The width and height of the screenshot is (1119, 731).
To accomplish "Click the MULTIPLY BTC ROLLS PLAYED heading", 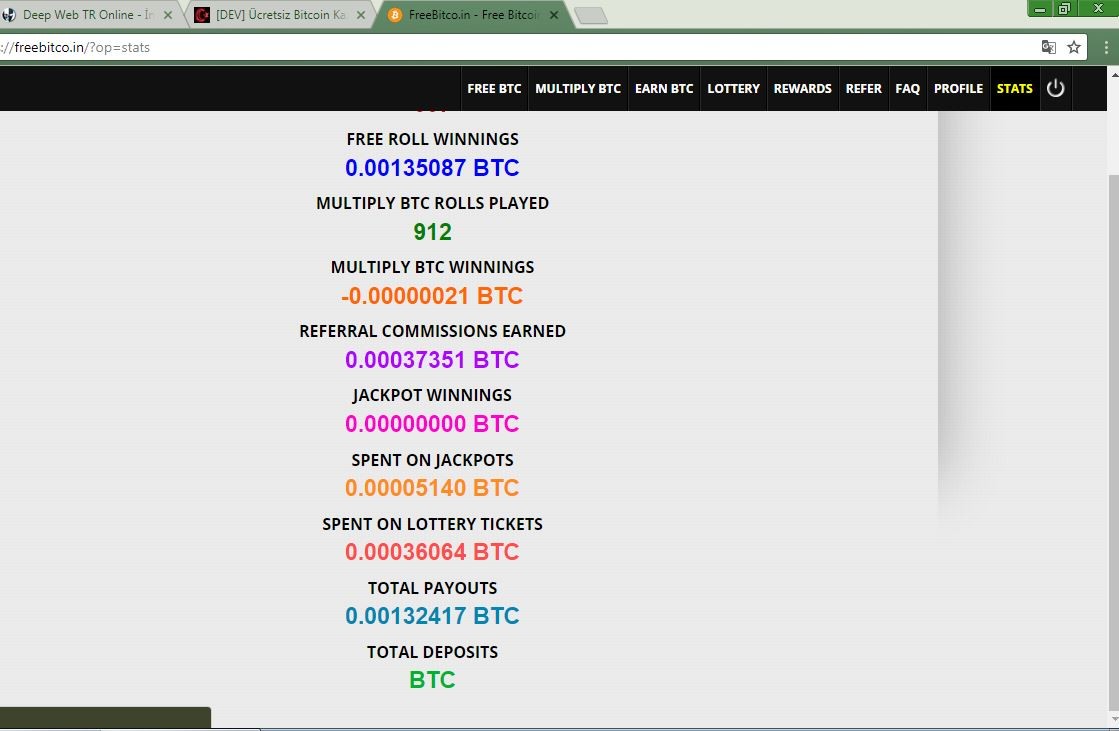I will pyautogui.click(x=432, y=203).
